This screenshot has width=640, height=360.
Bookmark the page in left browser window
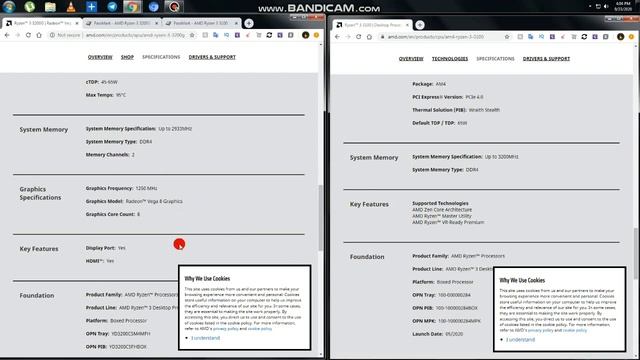[x=192, y=35]
